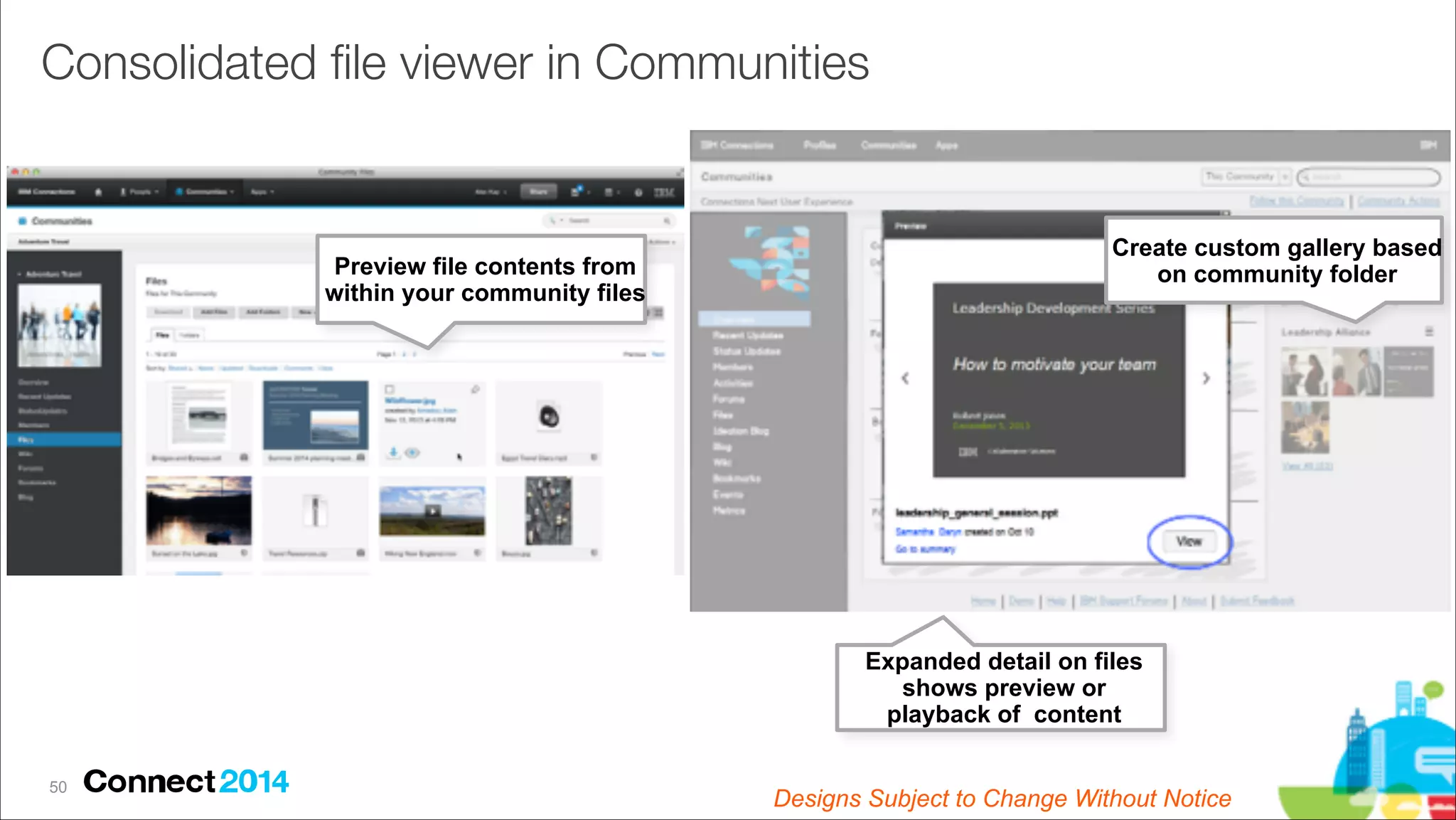
Task: Open Communities in the right window navbar
Action: click(889, 145)
